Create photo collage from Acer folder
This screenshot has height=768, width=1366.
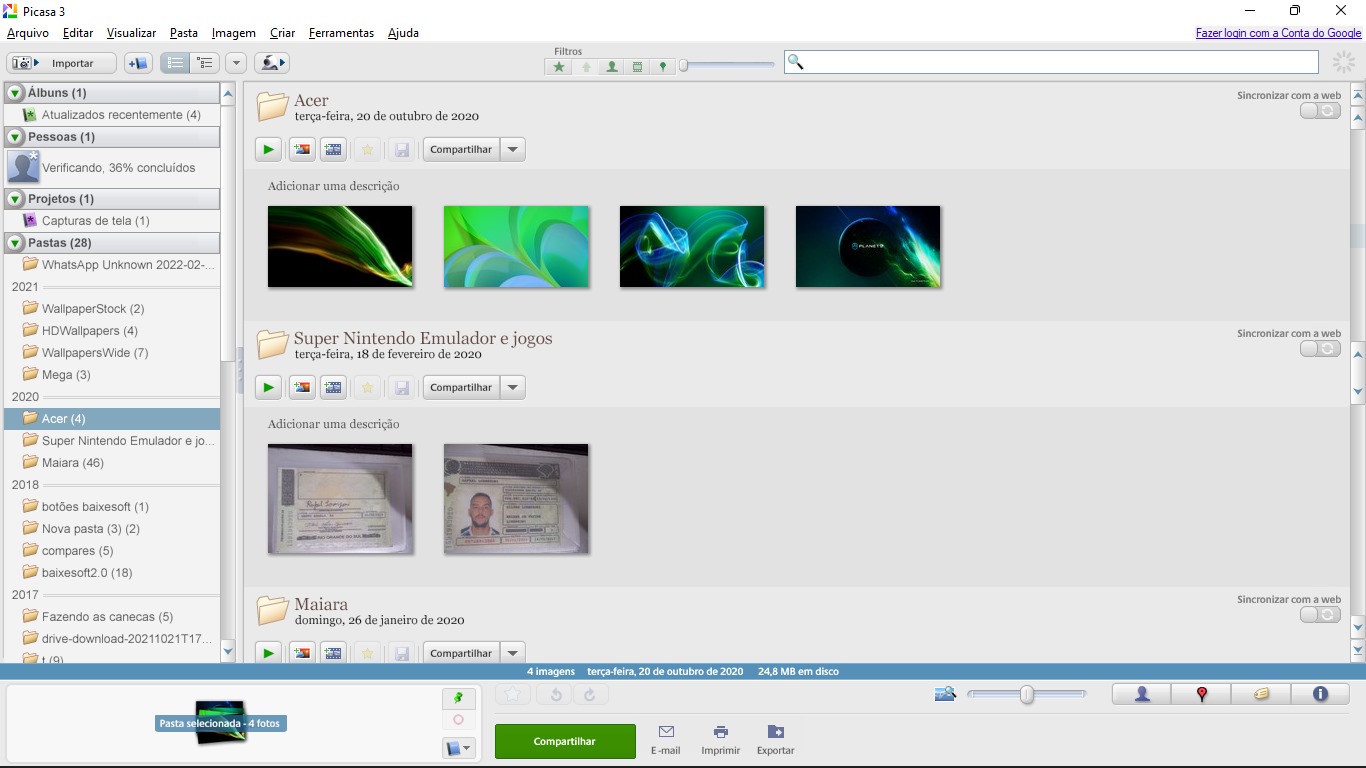(301, 149)
